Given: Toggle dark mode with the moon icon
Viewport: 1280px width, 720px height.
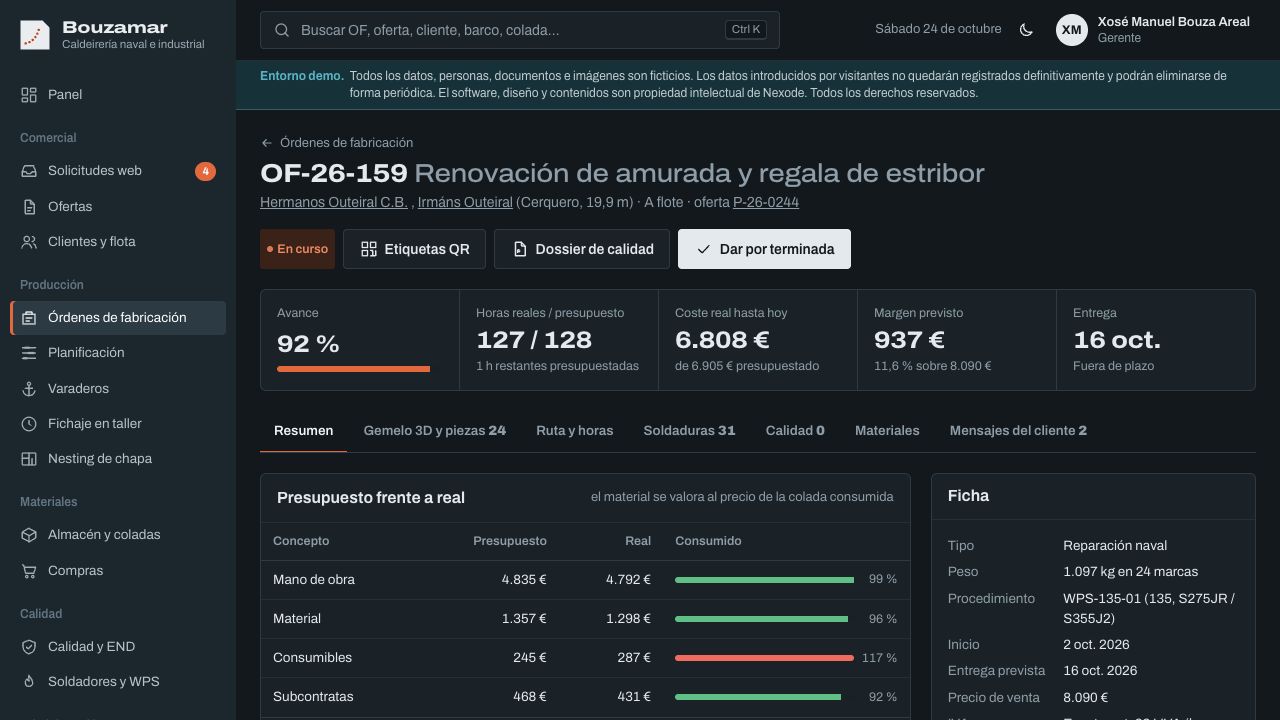Looking at the screenshot, I should [1026, 30].
